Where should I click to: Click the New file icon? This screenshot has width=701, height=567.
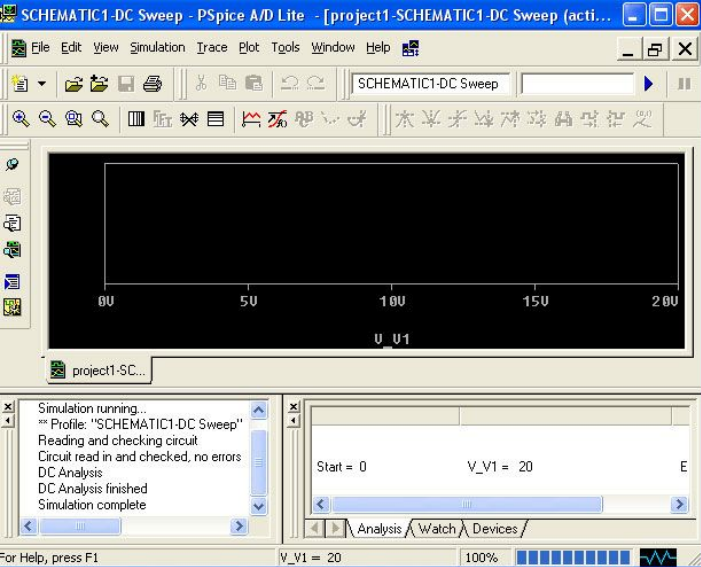click(20, 84)
